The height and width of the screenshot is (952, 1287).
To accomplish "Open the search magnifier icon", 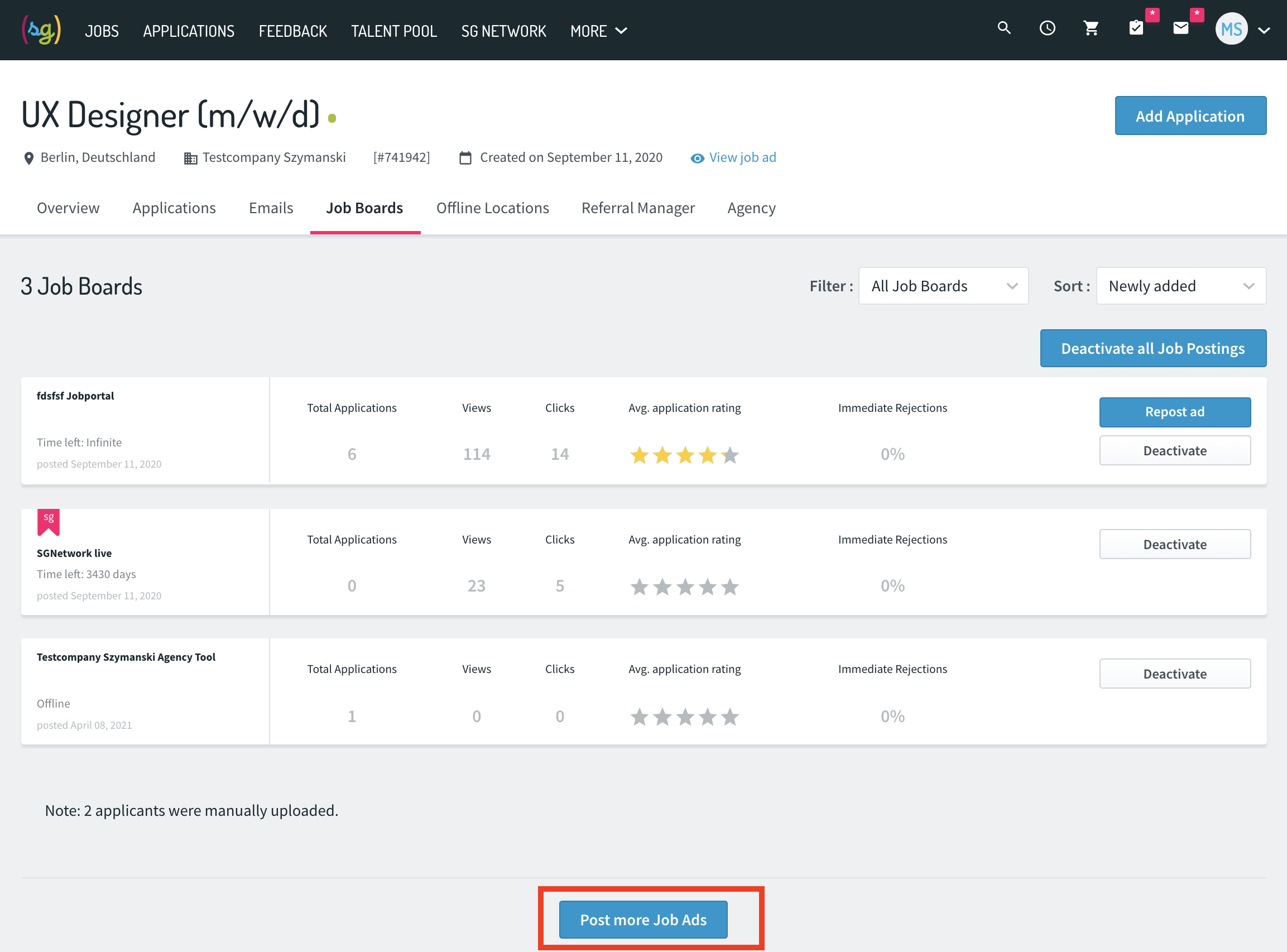I will pyautogui.click(x=1004, y=28).
